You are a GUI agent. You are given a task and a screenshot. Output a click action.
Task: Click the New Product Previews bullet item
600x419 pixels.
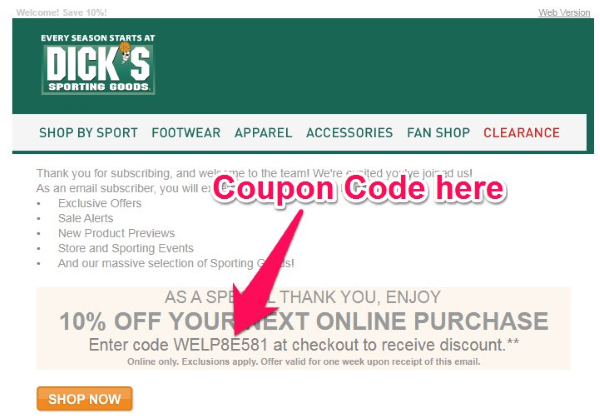(116, 233)
